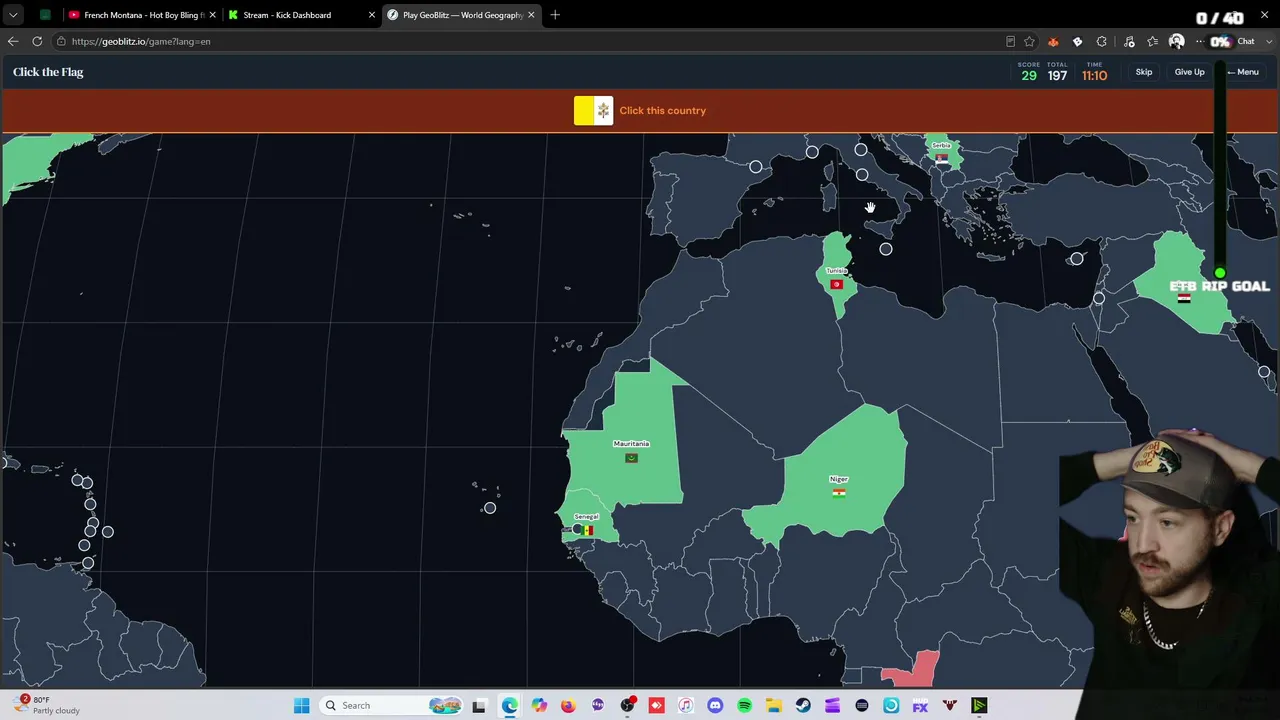1280x720 pixels.
Task: Click the Cape Verde circle marker in Atlantic
Action: (489, 508)
